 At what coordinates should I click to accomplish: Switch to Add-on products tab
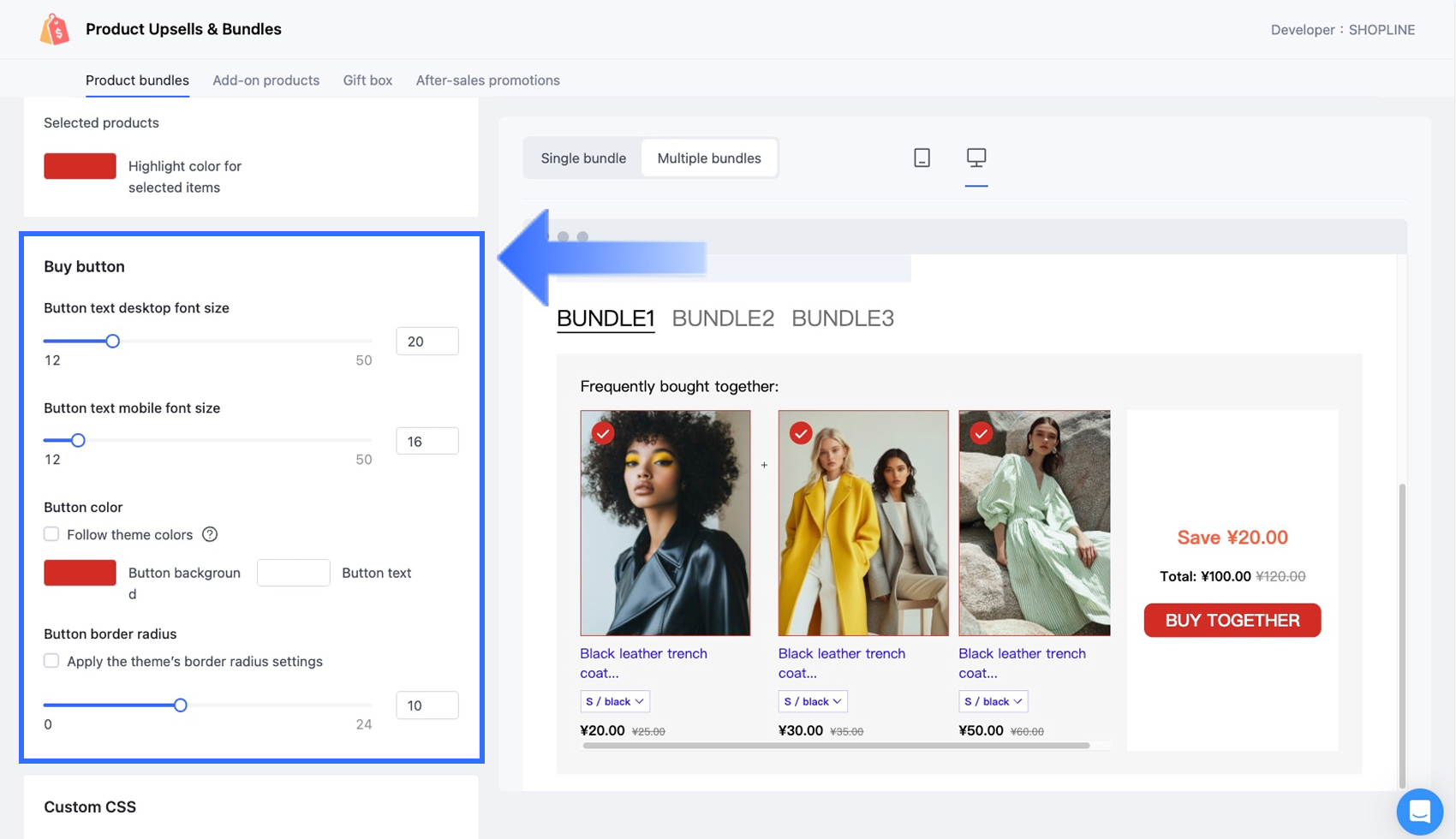(x=266, y=80)
